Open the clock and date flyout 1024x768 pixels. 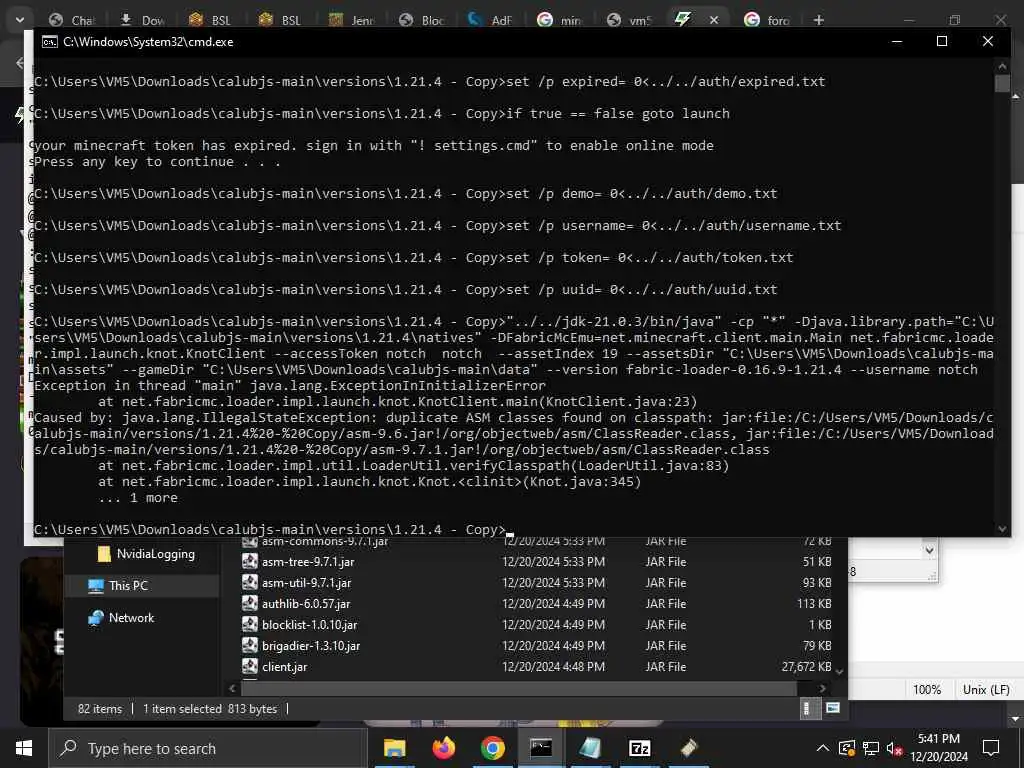tap(939, 748)
